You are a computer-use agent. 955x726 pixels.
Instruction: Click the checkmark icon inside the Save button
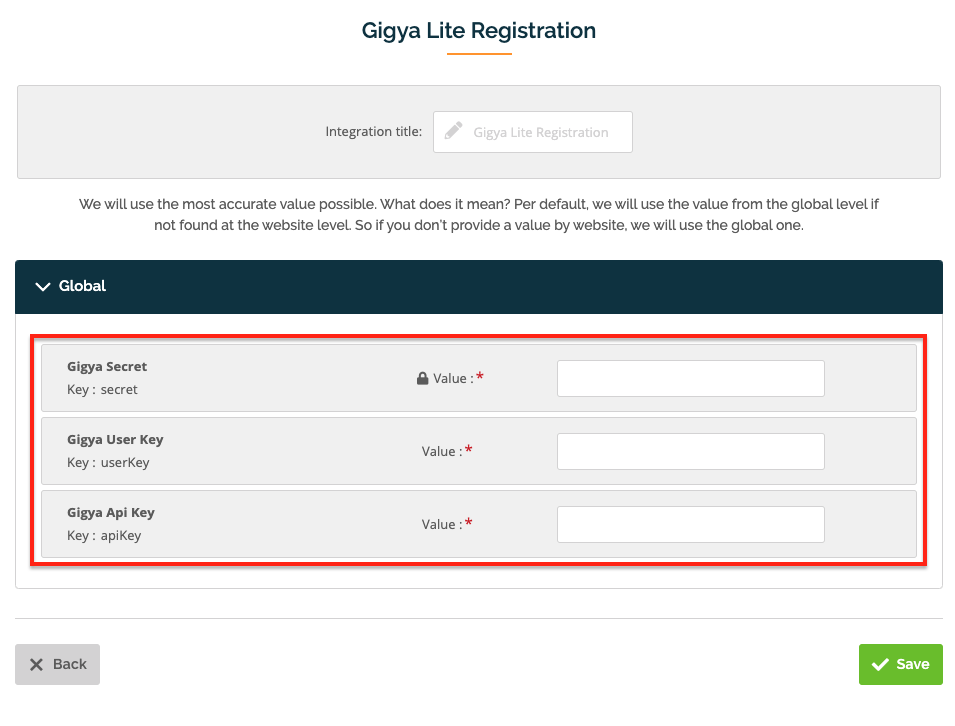pos(881,663)
